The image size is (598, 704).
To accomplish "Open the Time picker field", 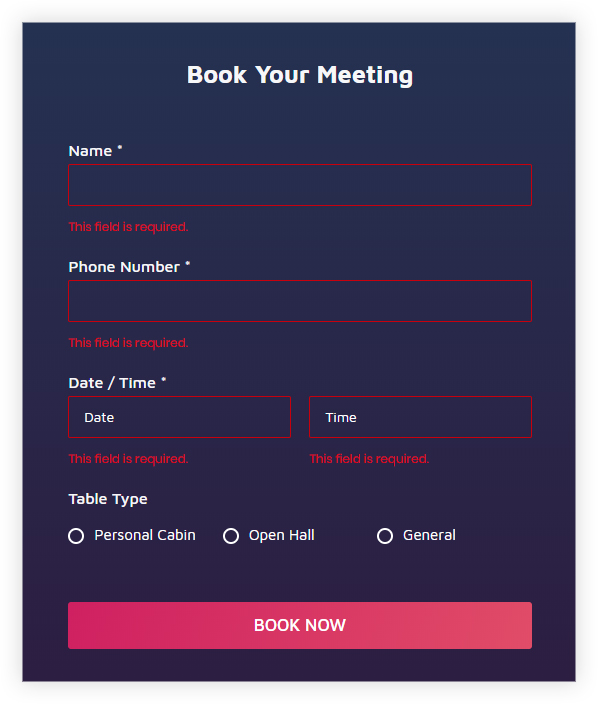I will tap(421, 417).
